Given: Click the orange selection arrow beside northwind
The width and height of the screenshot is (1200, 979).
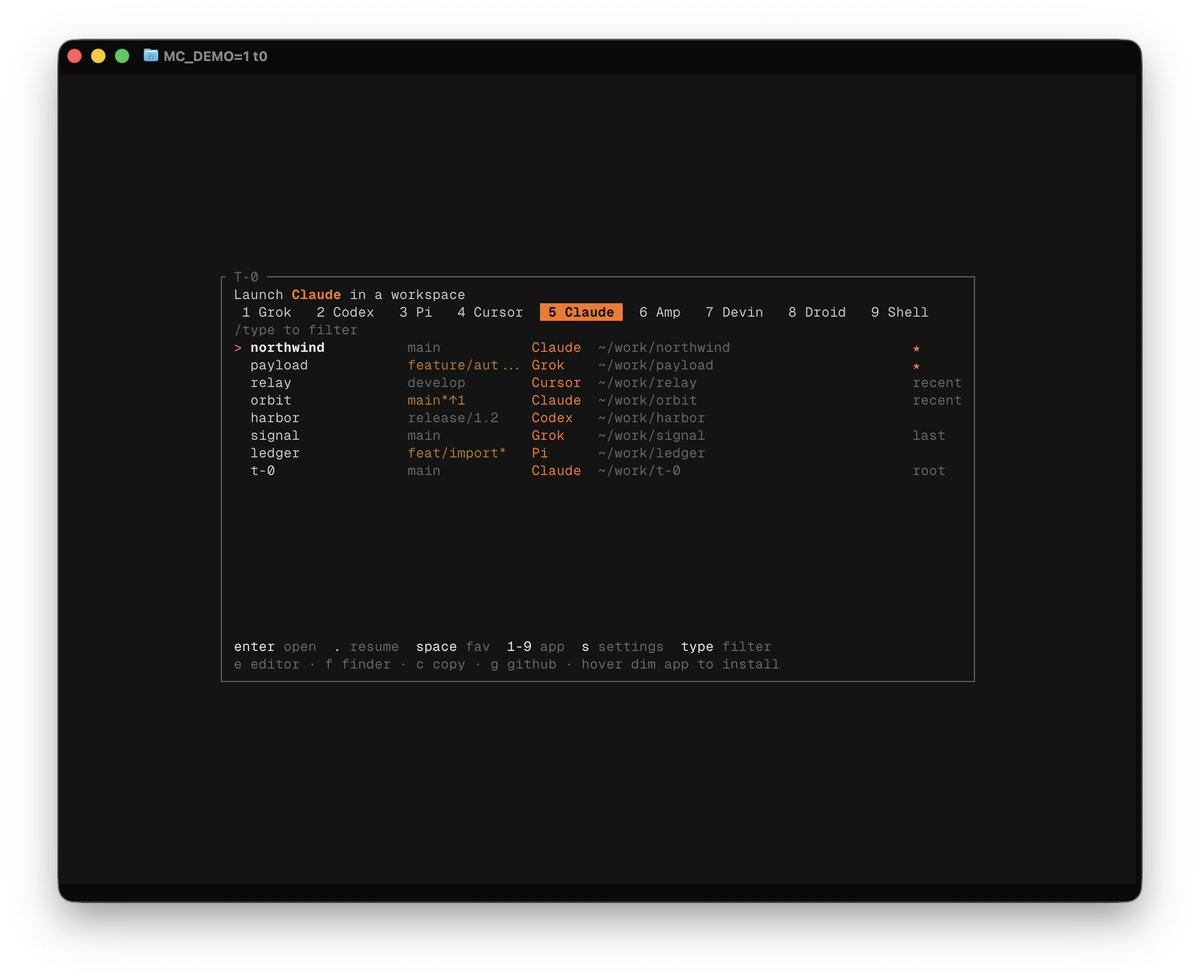Looking at the screenshot, I should pyautogui.click(x=238, y=348).
